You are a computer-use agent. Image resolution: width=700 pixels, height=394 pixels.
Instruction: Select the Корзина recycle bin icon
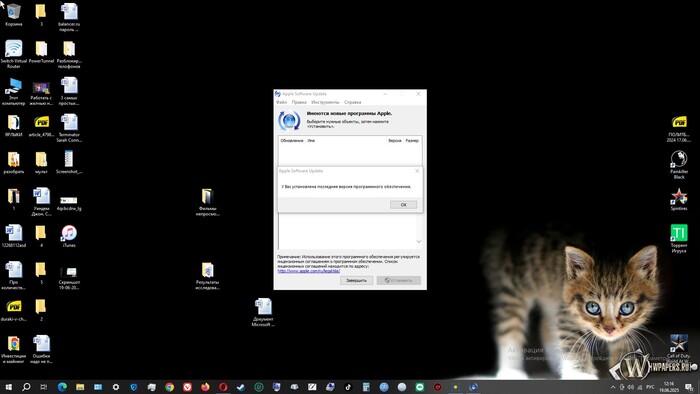coord(13,15)
